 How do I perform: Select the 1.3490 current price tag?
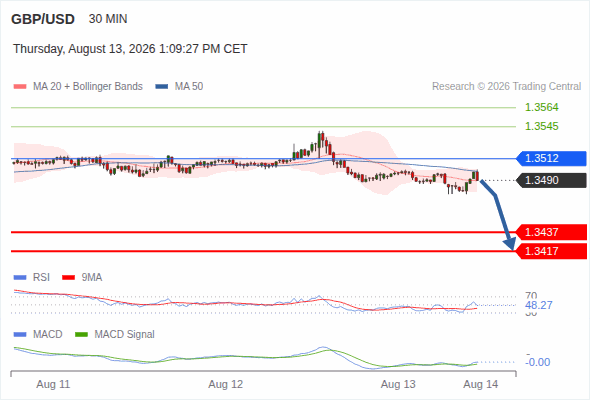(551, 180)
